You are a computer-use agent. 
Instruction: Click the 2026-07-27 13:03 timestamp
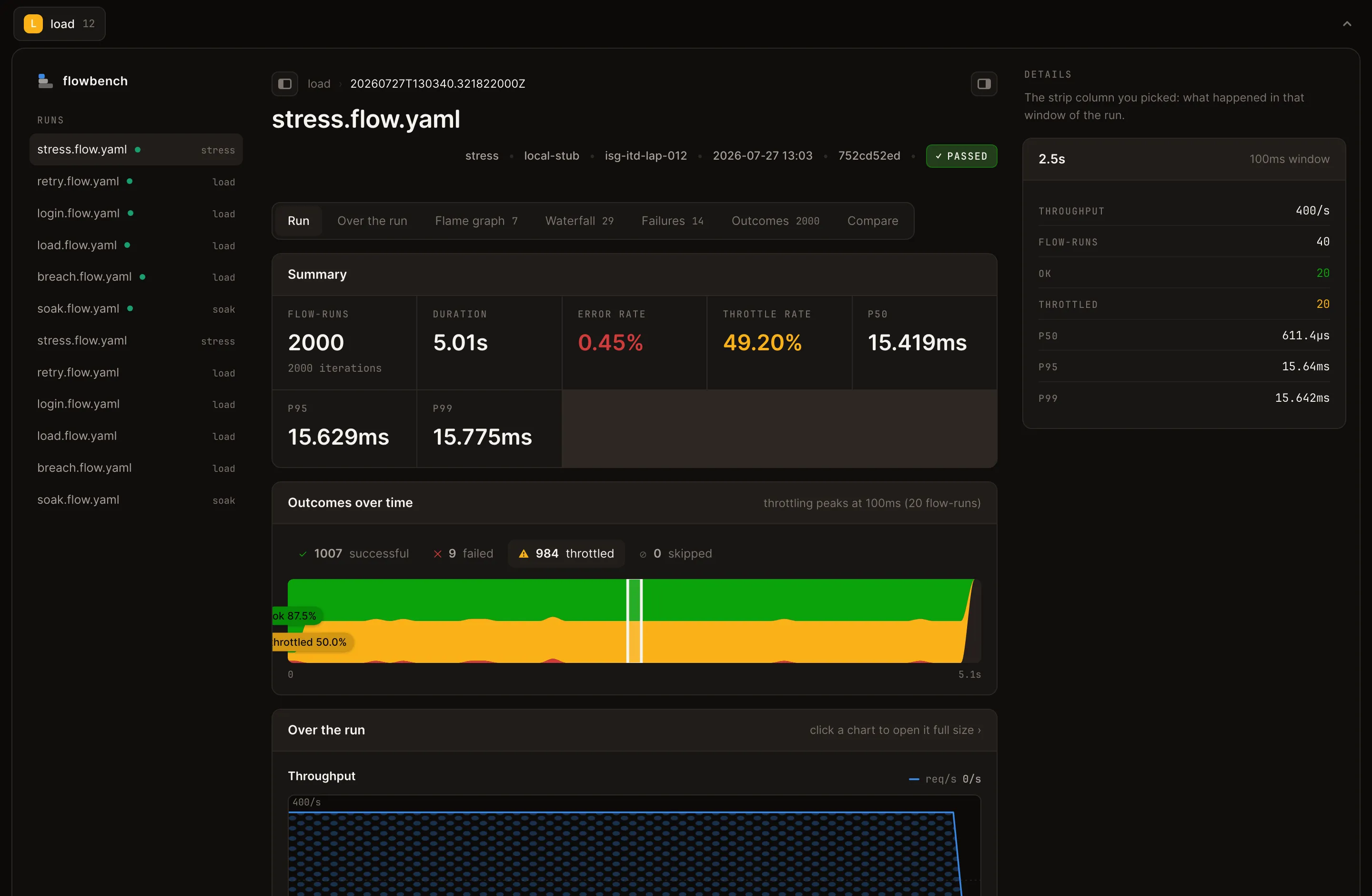coord(762,156)
